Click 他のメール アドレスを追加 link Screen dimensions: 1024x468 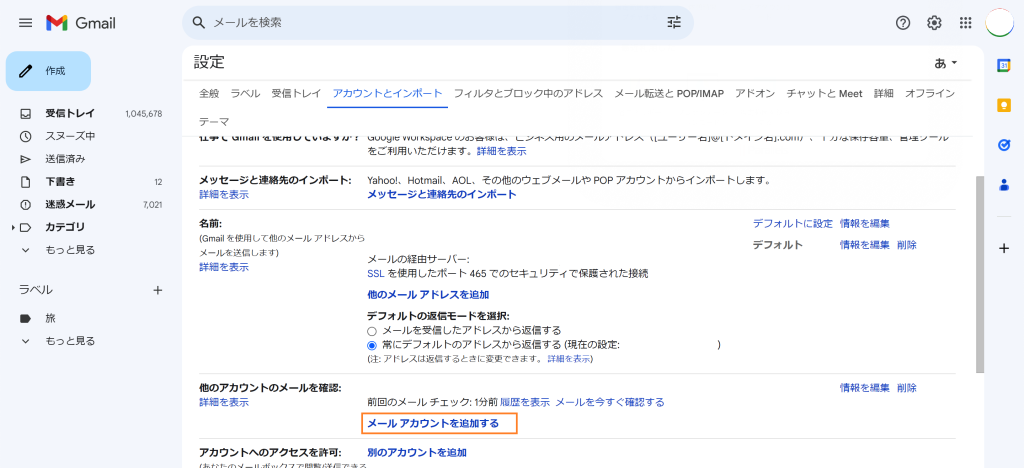[428, 294]
